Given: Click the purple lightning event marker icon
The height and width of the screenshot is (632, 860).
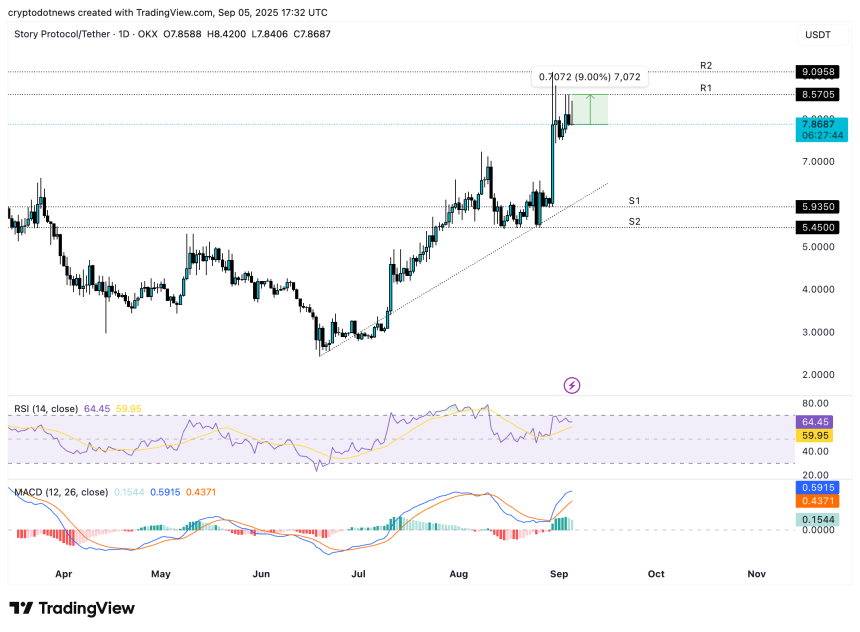Looking at the screenshot, I should click(572, 385).
